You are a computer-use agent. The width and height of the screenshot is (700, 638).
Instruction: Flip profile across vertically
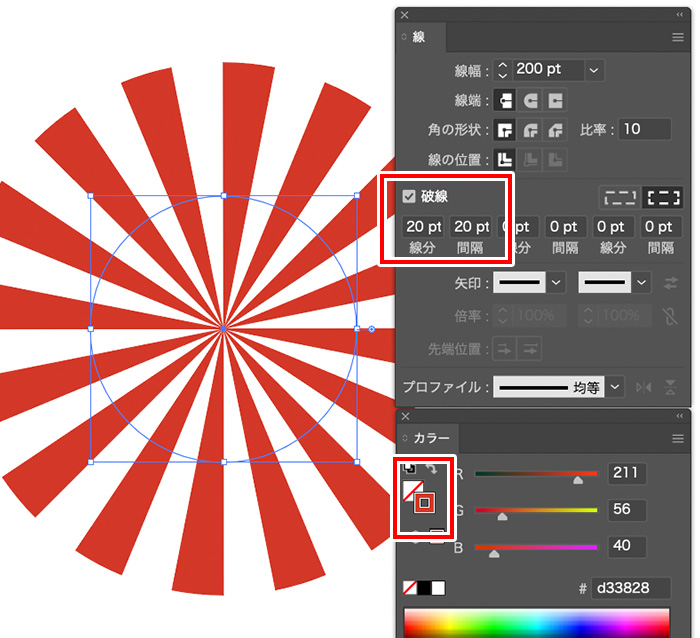click(670, 387)
